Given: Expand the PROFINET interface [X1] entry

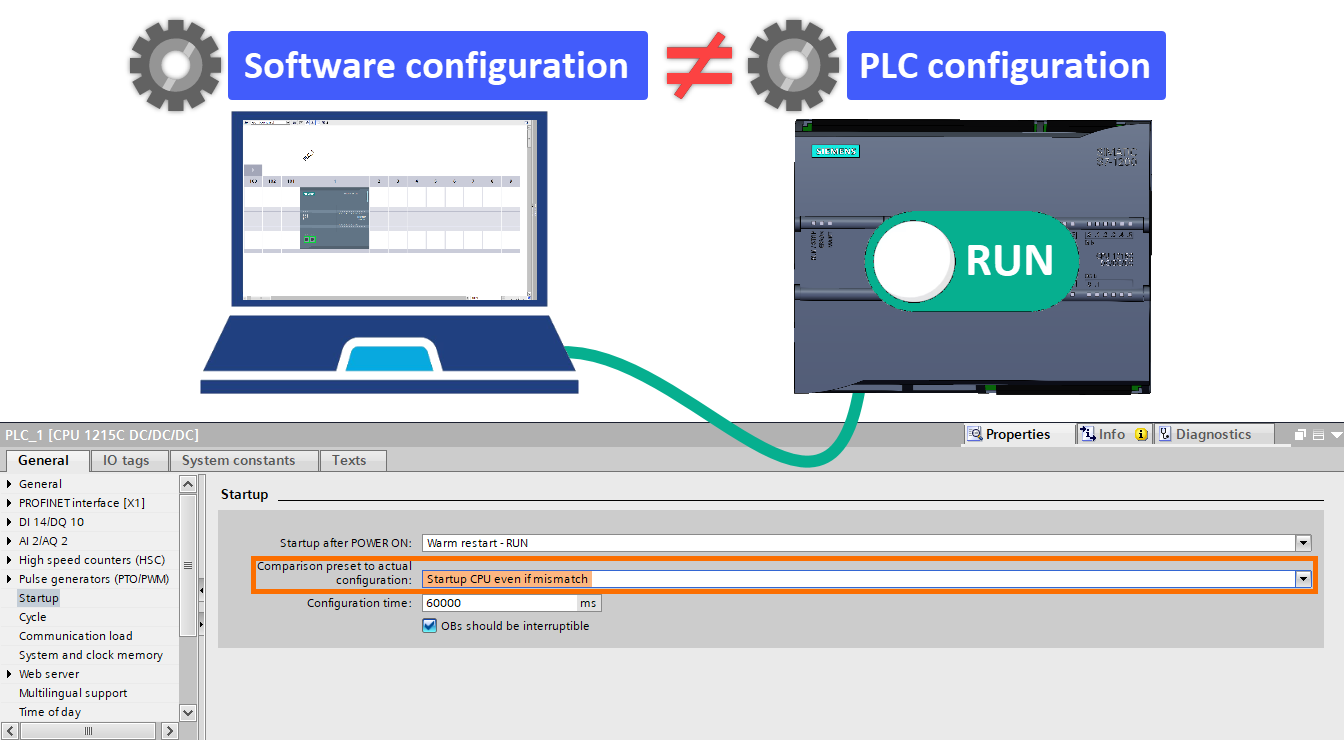Looking at the screenshot, I should point(9,502).
